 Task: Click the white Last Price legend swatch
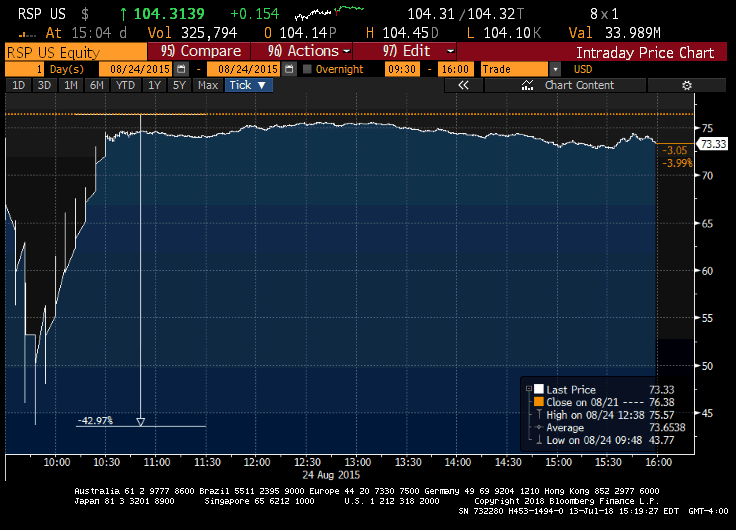pos(539,389)
